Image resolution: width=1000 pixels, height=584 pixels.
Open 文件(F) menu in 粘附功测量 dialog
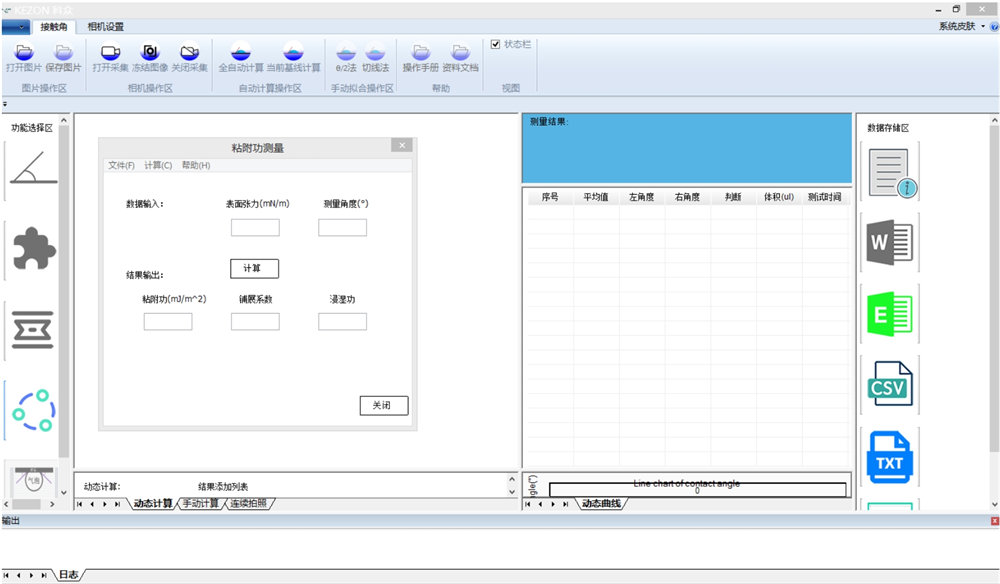click(x=121, y=165)
